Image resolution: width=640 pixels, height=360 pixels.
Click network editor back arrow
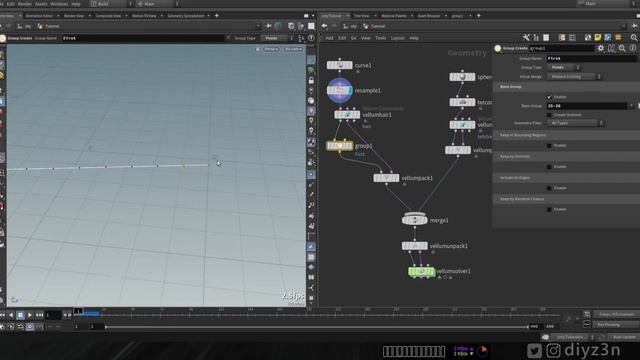pos(324,26)
